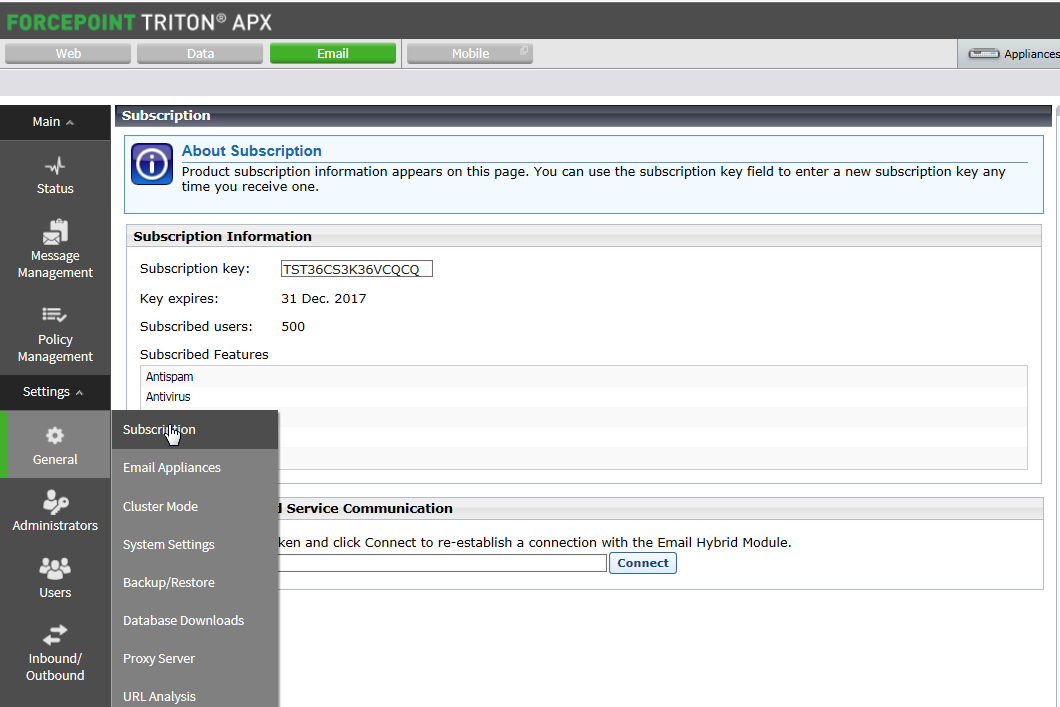The width and height of the screenshot is (1060, 707).
Task: Click the Forcepoint TRITON APX logo
Action: coord(139,22)
